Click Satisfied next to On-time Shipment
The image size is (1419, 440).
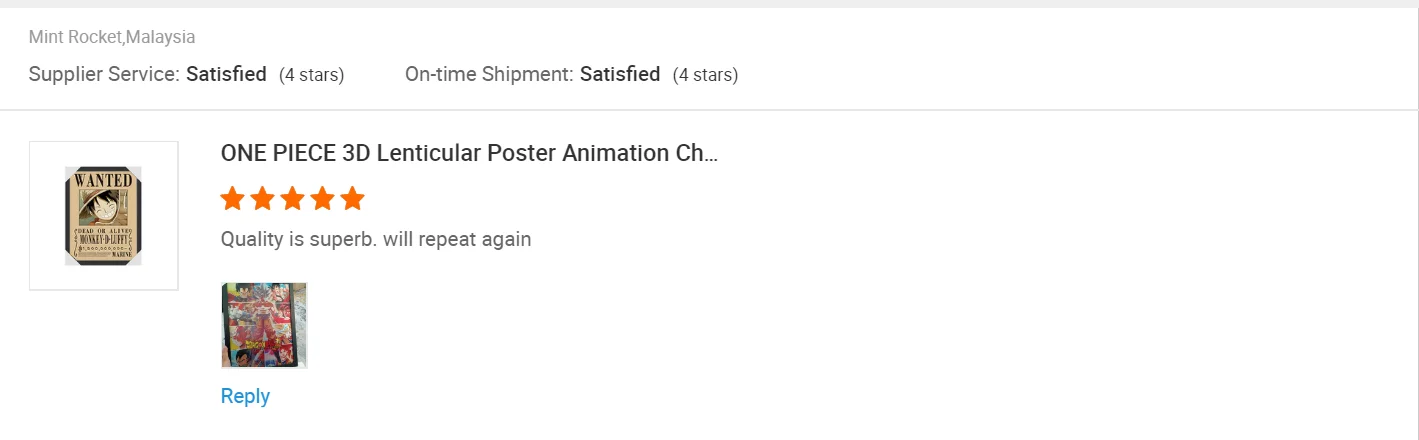click(620, 74)
